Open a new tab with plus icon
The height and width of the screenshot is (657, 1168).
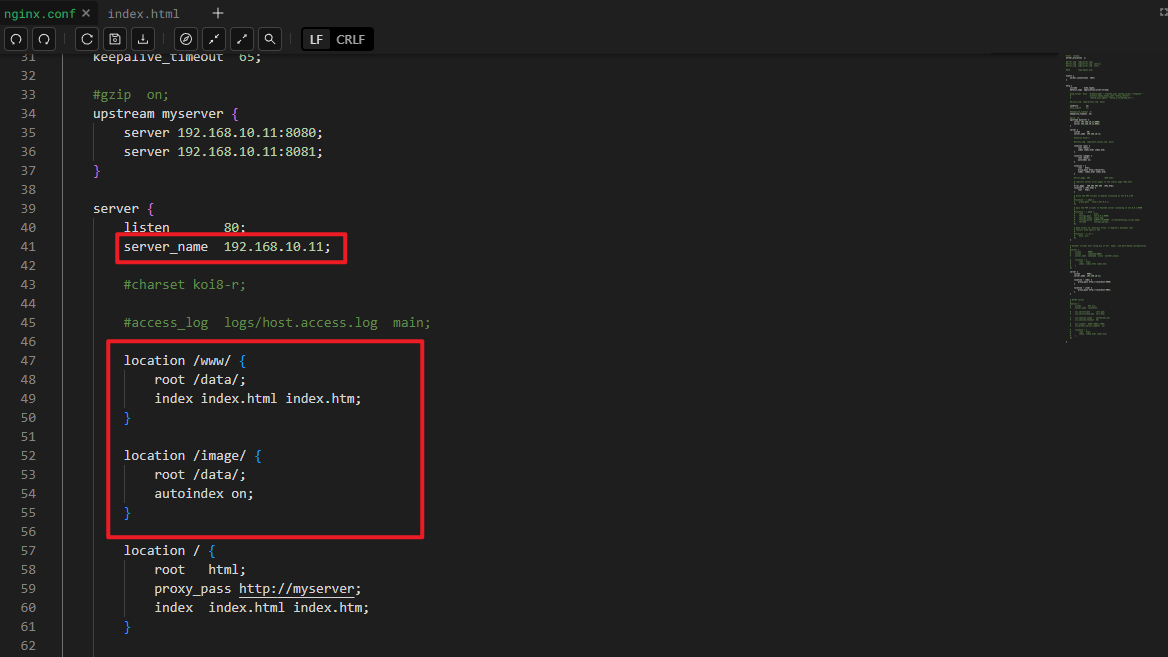click(218, 13)
